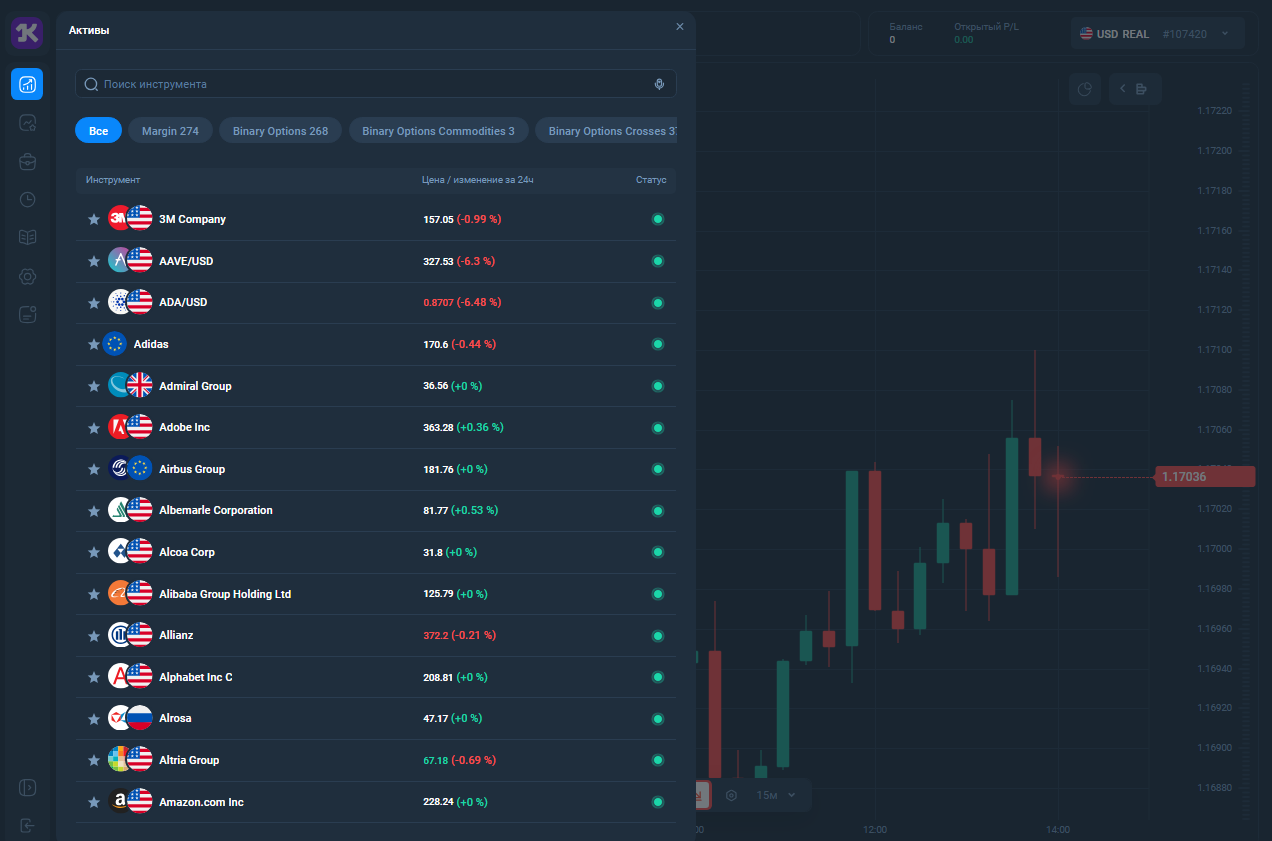Click the microphone icon in search field

click(x=659, y=84)
